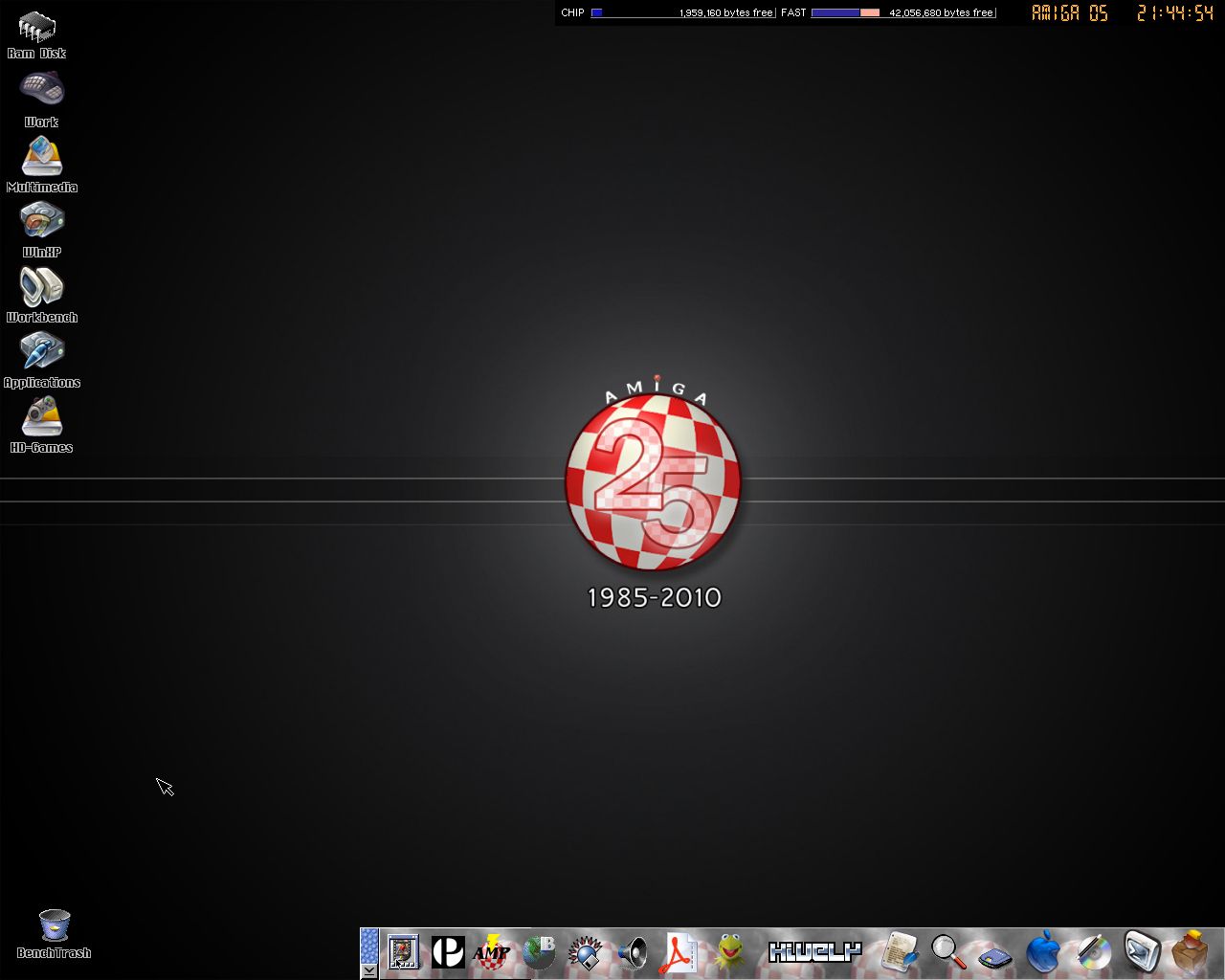Select the BenchTrash trashcan icon
This screenshot has width=1225, height=980.
click(54, 934)
